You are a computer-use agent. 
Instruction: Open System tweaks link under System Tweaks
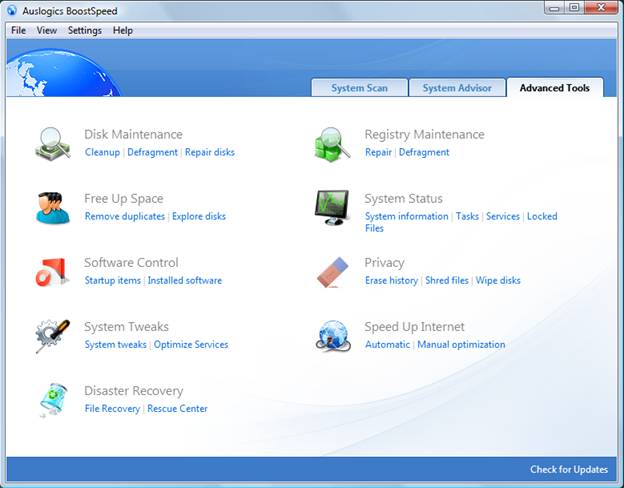115,344
